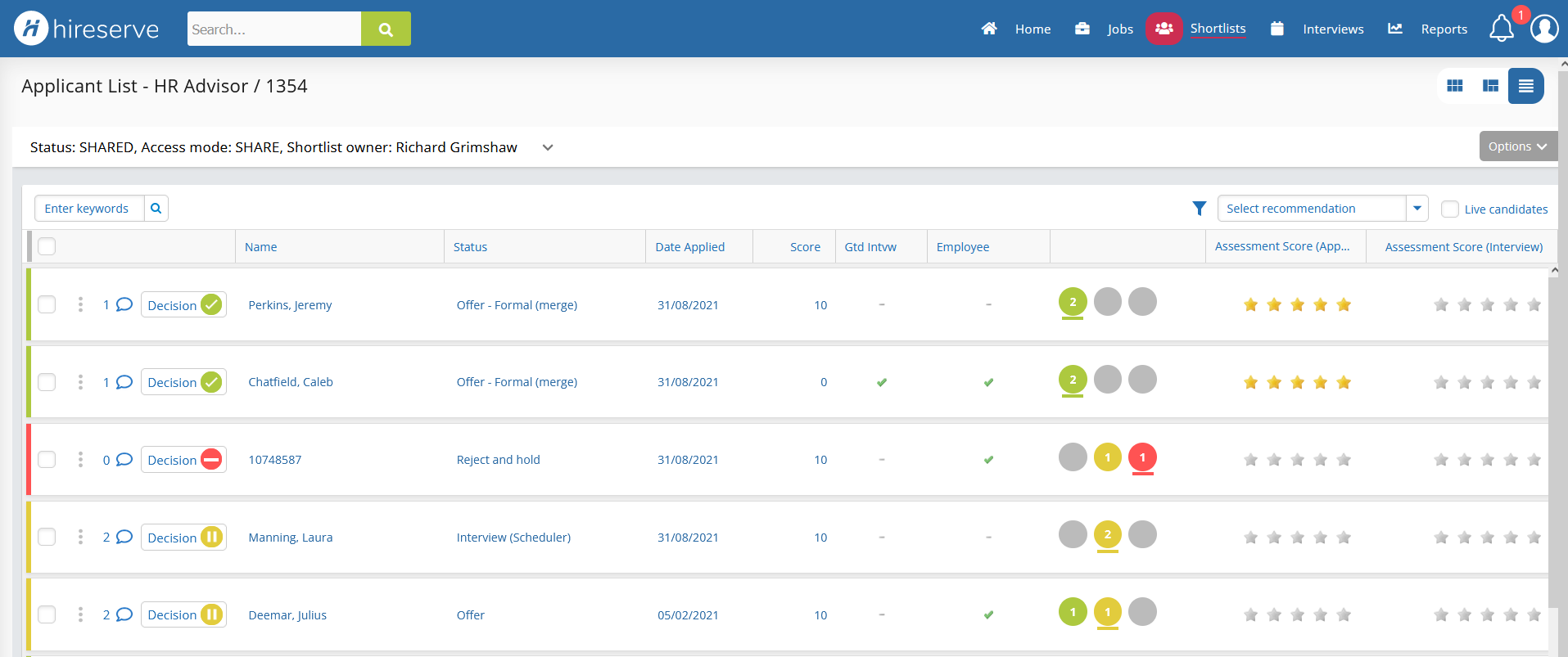Switch to mixed panel view
1568x657 pixels.
click(x=1491, y=86)
